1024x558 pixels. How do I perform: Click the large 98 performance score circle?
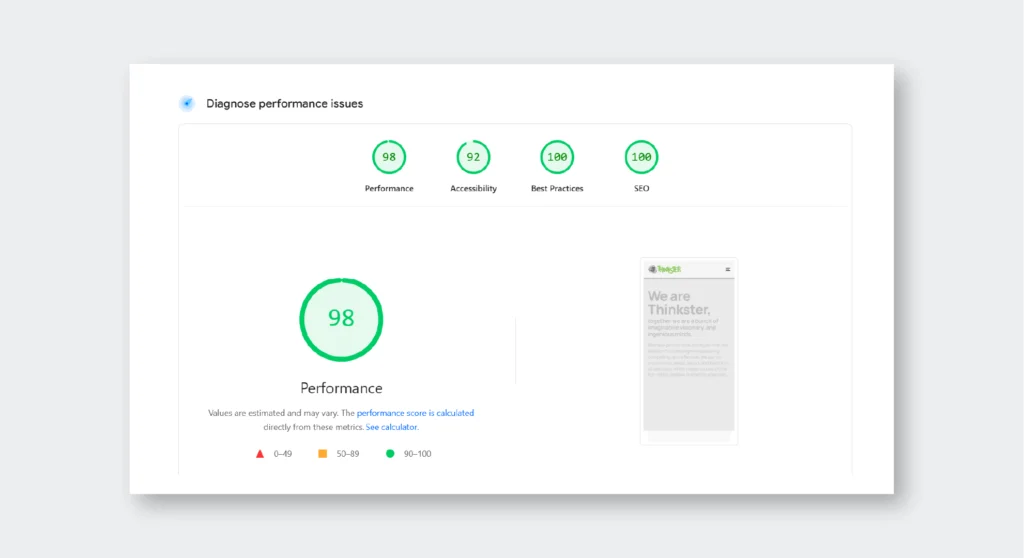pyautogui.click(x=341, y=319)
